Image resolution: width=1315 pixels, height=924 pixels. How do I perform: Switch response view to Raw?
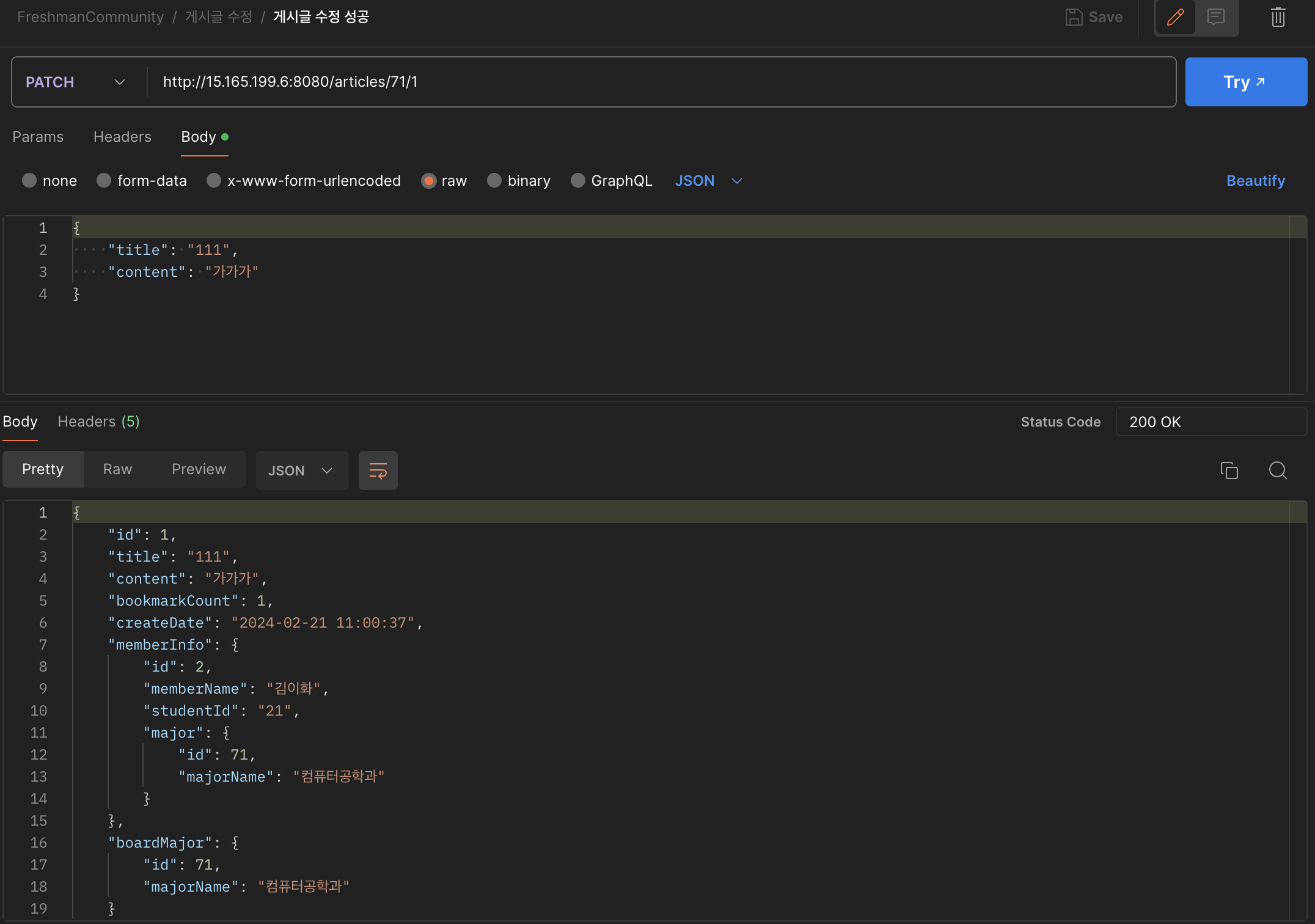coord(117,469)
